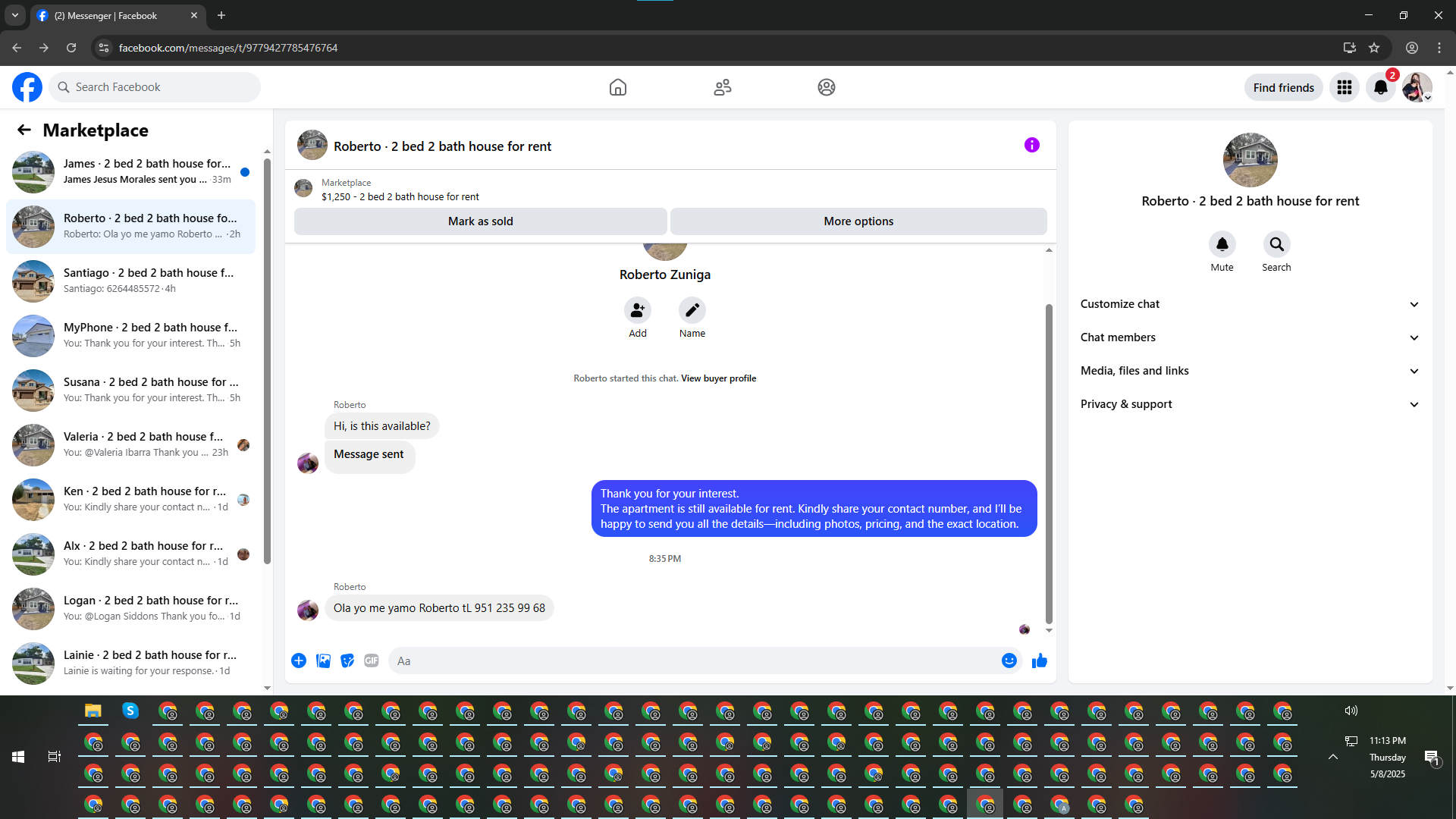Open the Chrome tab search dropdown
Screen dimensions: 1456x819
tap(15, 15)
